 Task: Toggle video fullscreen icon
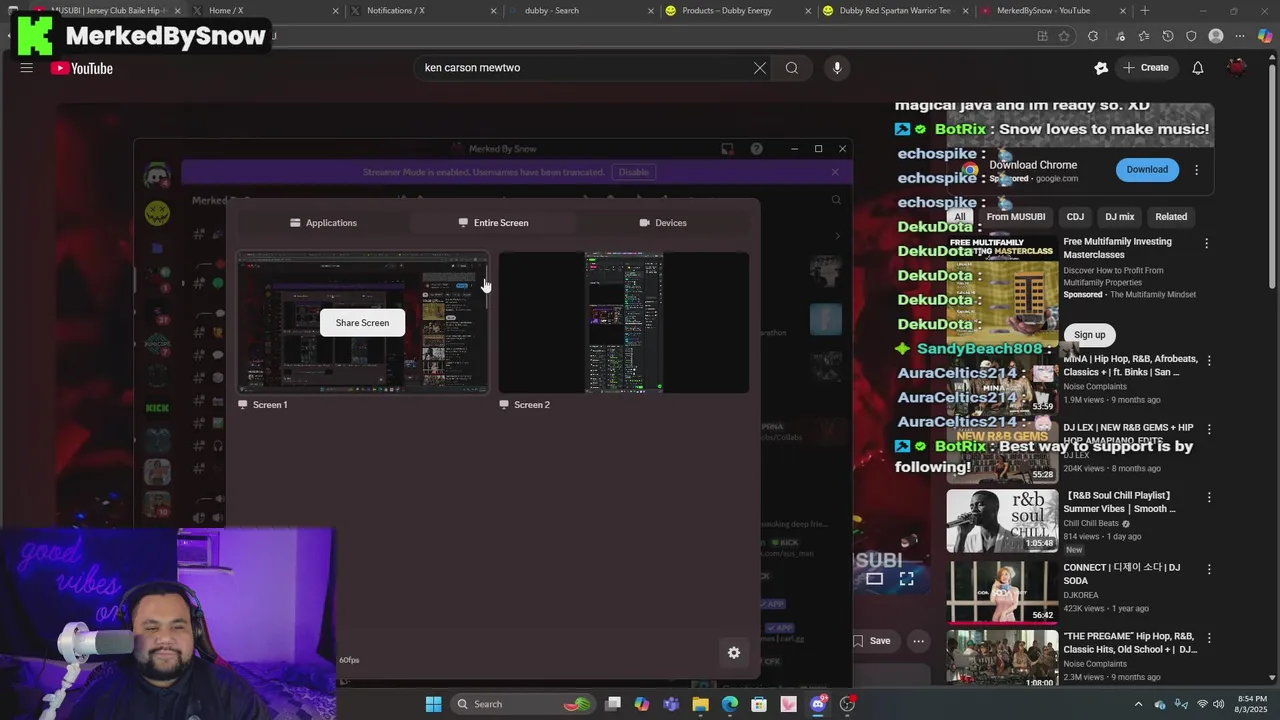pyautogui.click(x=906, y=578)
